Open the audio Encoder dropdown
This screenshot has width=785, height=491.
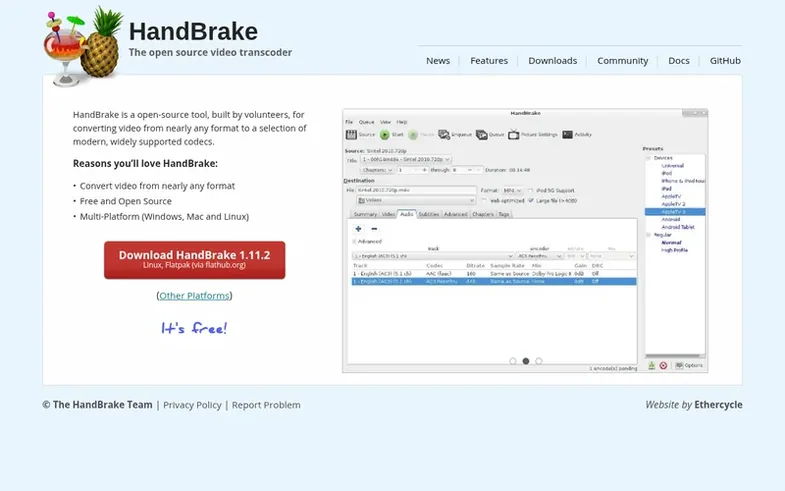click(x=539, y=256)
